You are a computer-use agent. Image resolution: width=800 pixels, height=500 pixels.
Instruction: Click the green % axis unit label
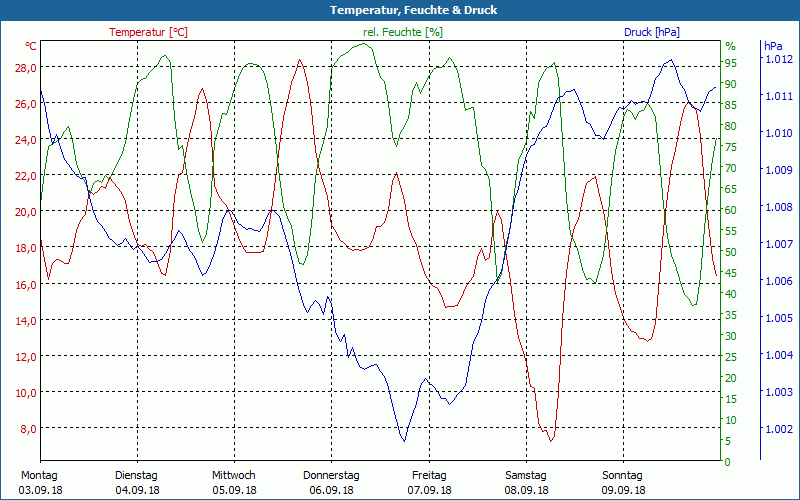[730, 46]
